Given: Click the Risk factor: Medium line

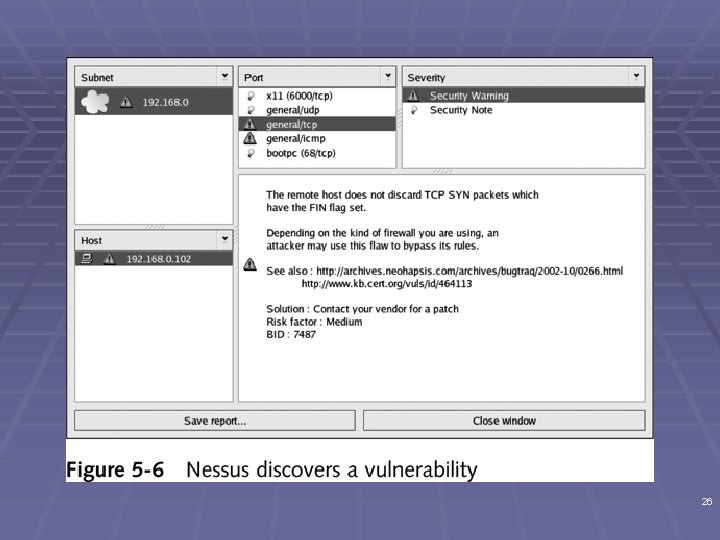Looking at the screenshot, I should pos(314,322).
